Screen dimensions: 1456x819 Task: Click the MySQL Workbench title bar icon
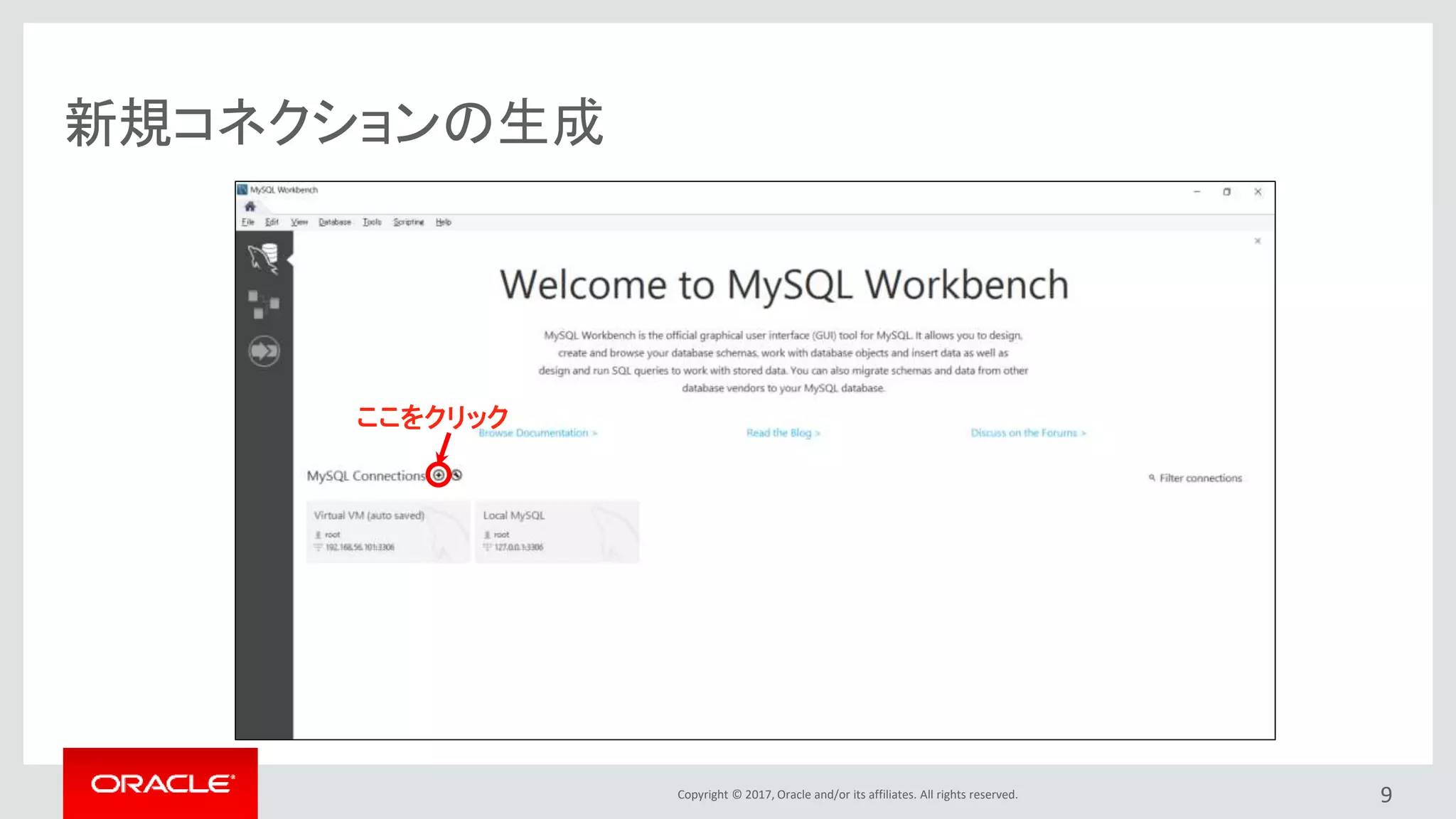tap(242, 190)
